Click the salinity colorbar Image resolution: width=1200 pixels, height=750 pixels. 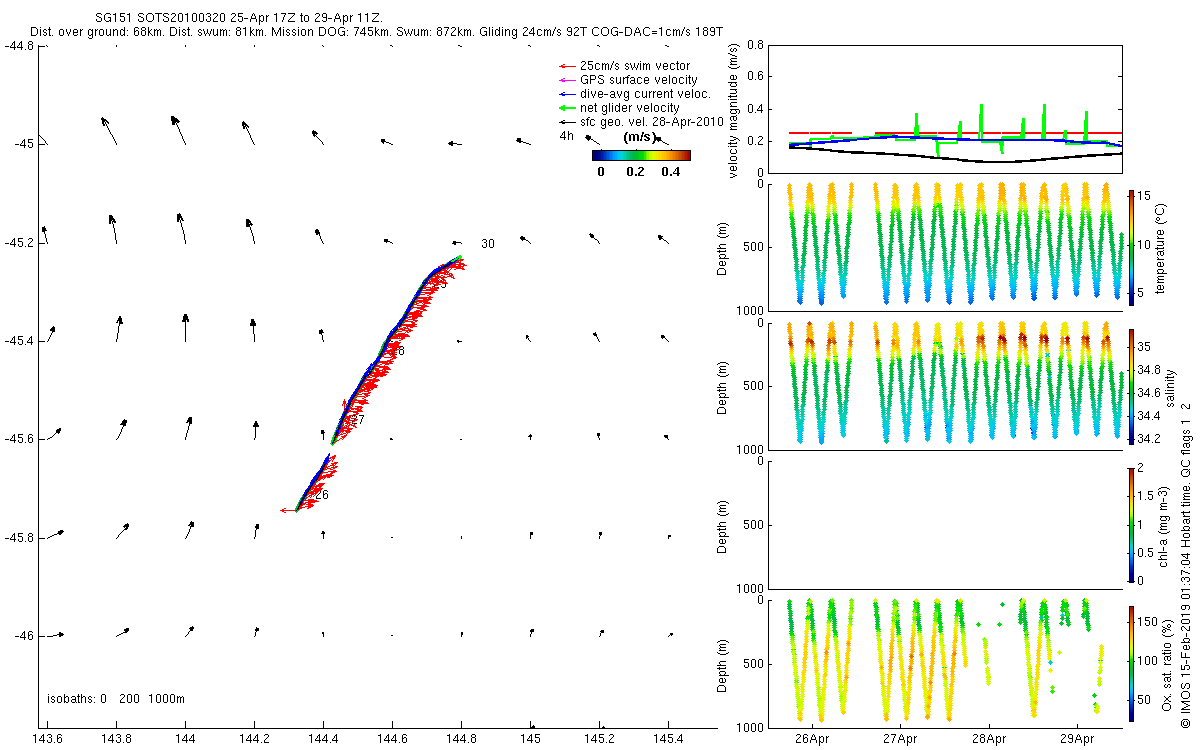(1131, 385)
